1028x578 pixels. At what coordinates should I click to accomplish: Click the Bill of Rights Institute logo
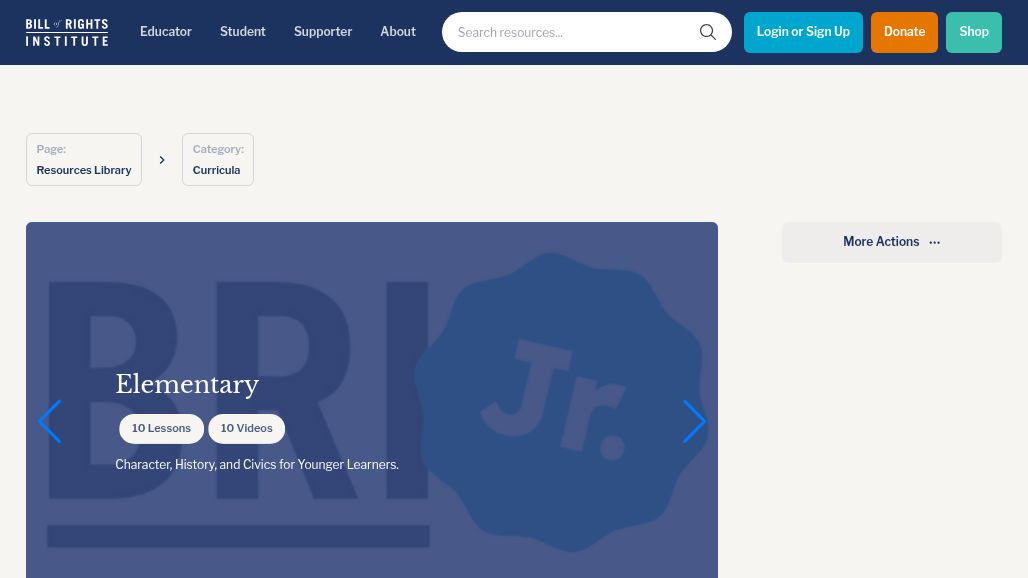click(x=66, y=31)
